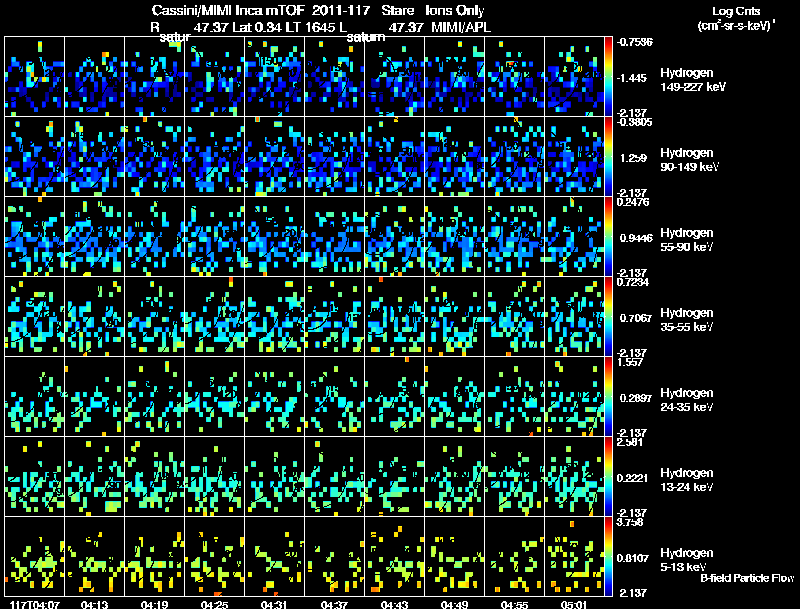Open the Hydrogen 90-149 keV panel at 04:19

[155, 157]
